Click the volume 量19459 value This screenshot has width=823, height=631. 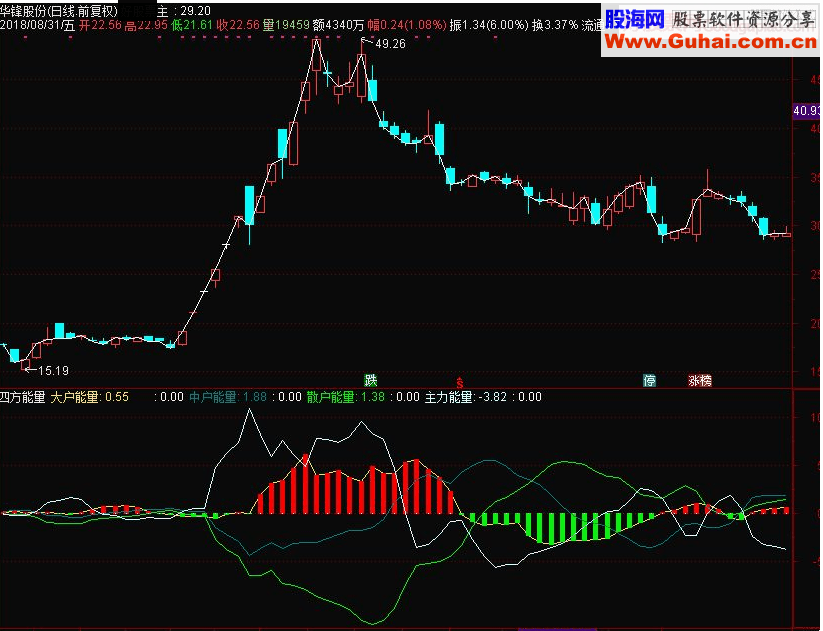coord(286,25)
